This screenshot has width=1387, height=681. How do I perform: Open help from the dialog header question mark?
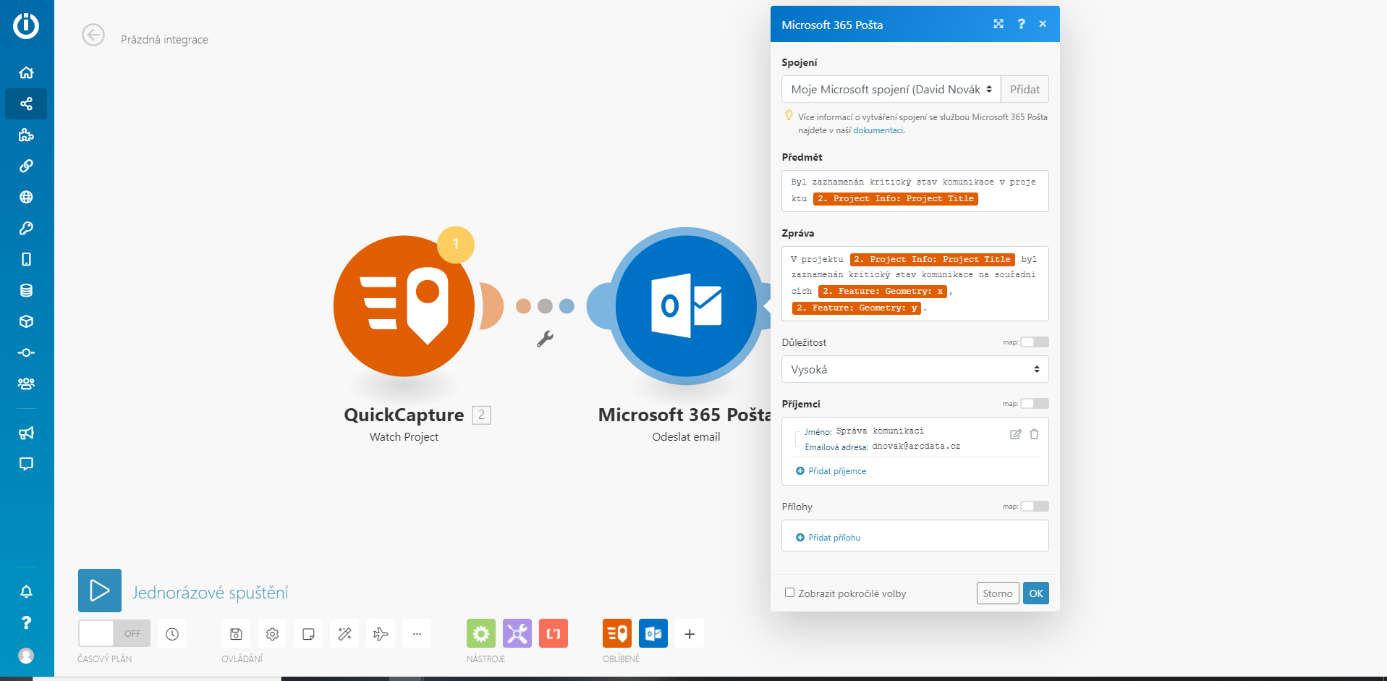tap(1021, 24)
